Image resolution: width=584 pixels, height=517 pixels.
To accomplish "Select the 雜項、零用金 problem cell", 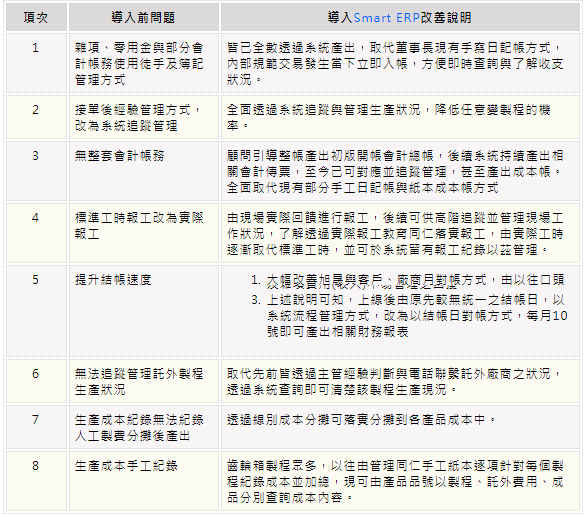I will 144,63.
